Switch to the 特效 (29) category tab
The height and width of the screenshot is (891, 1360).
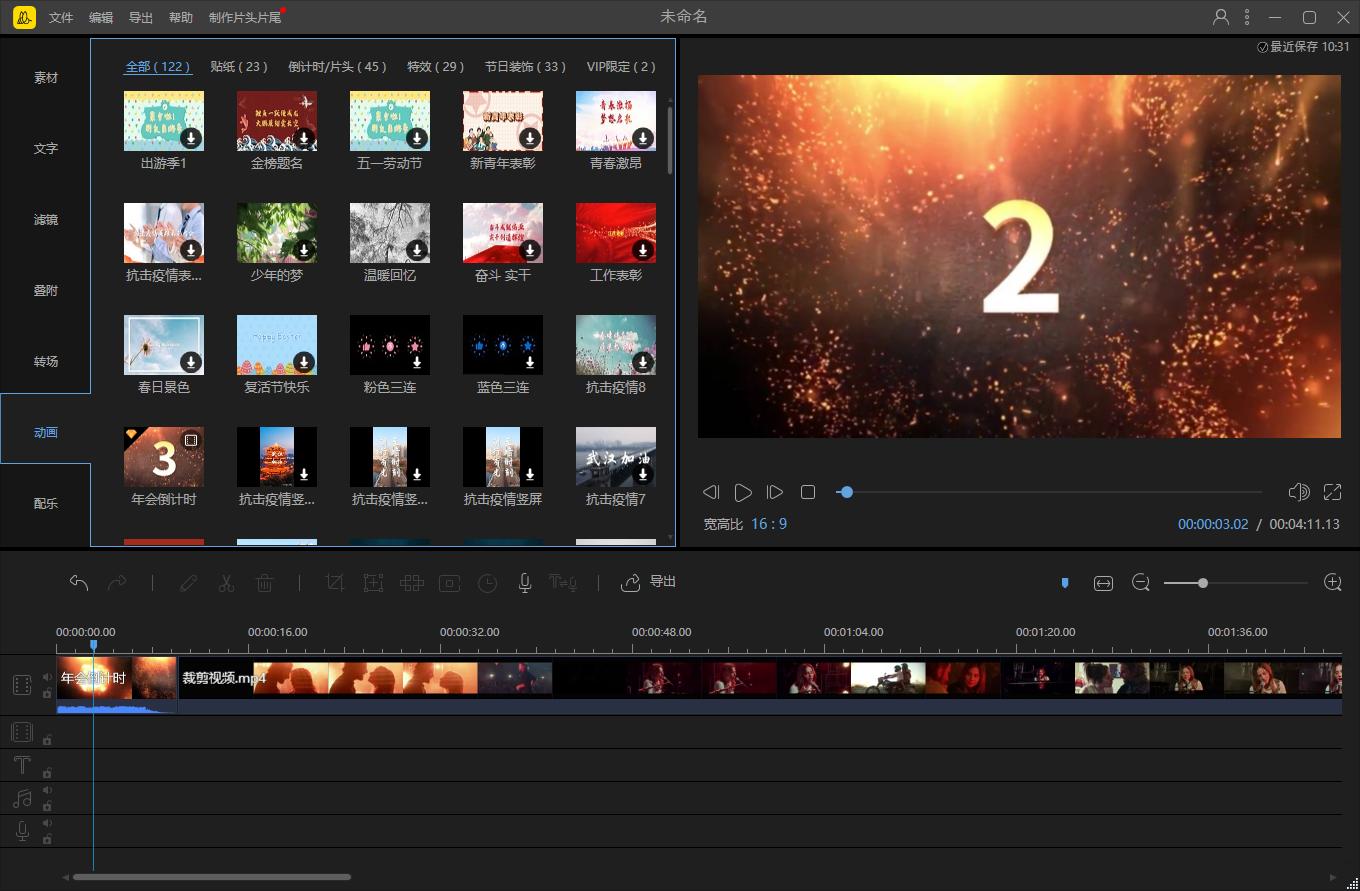436,67
